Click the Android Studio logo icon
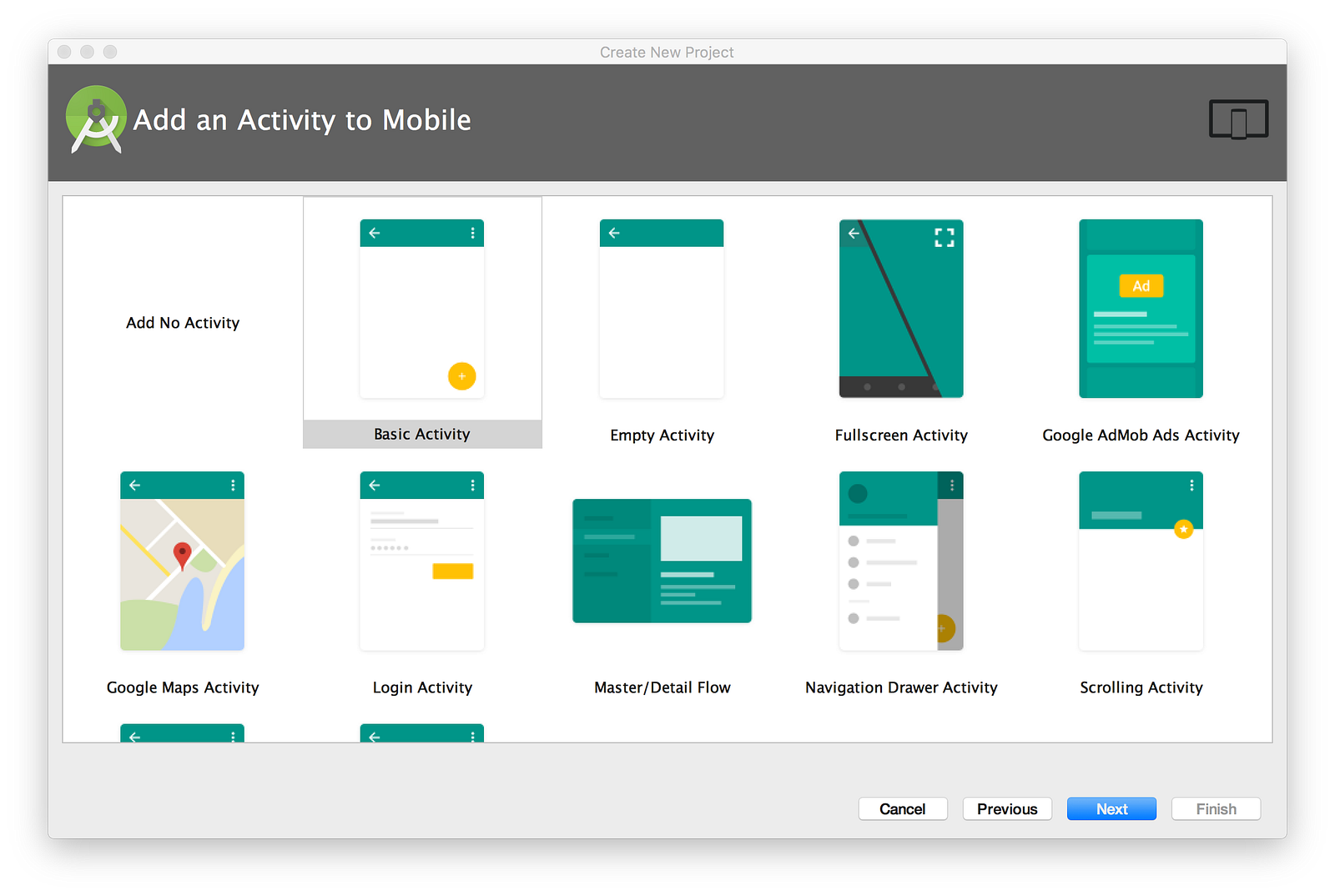 [96, 119]
